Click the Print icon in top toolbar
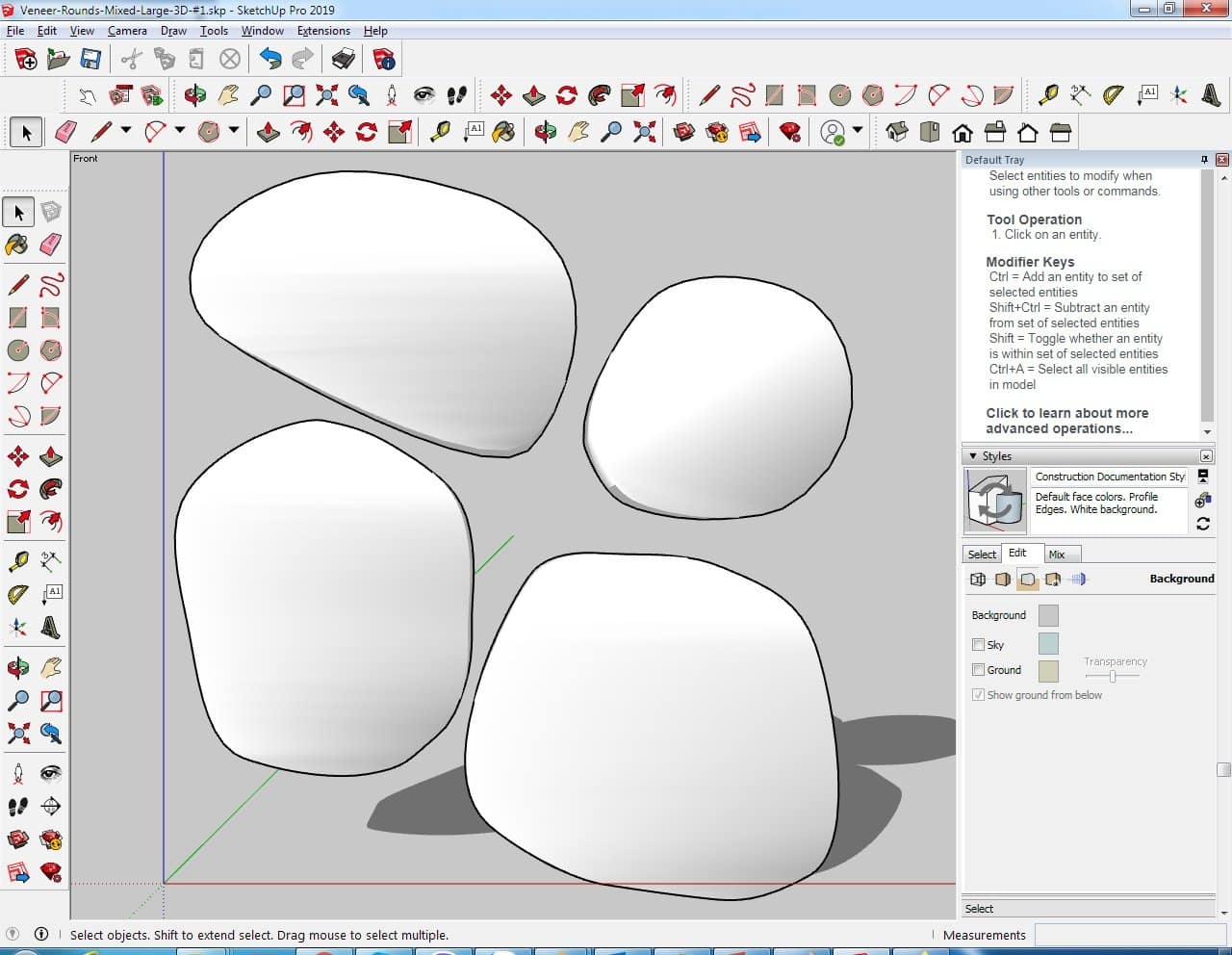This screenshot has width=1232, height=955. pos(344,60)
